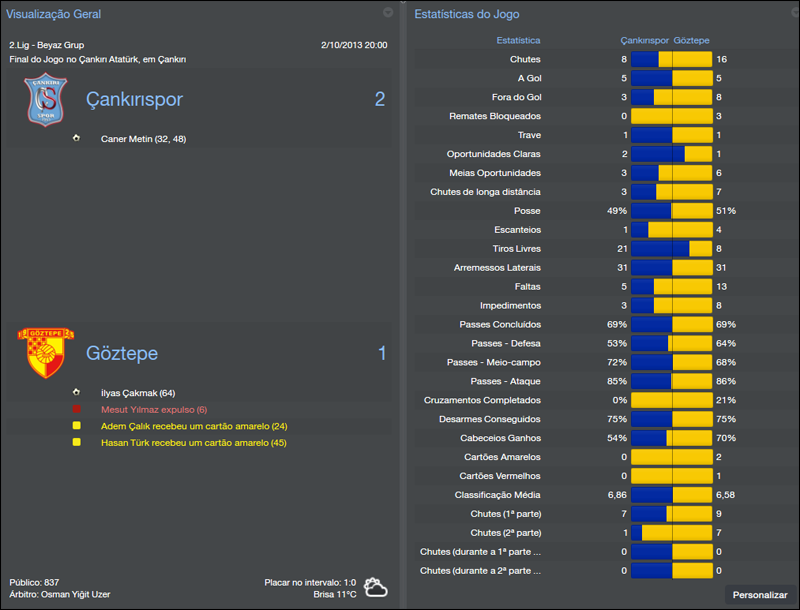
Task: Click the Çankırıspor club crest
Action: tap(44, 101)
